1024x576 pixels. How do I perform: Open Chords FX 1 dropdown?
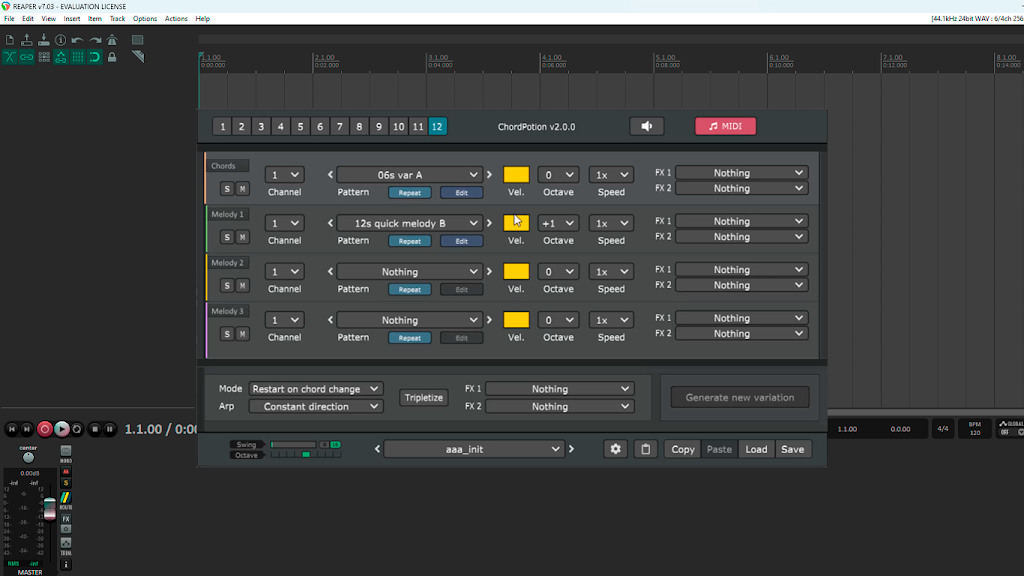coord(742,173)
